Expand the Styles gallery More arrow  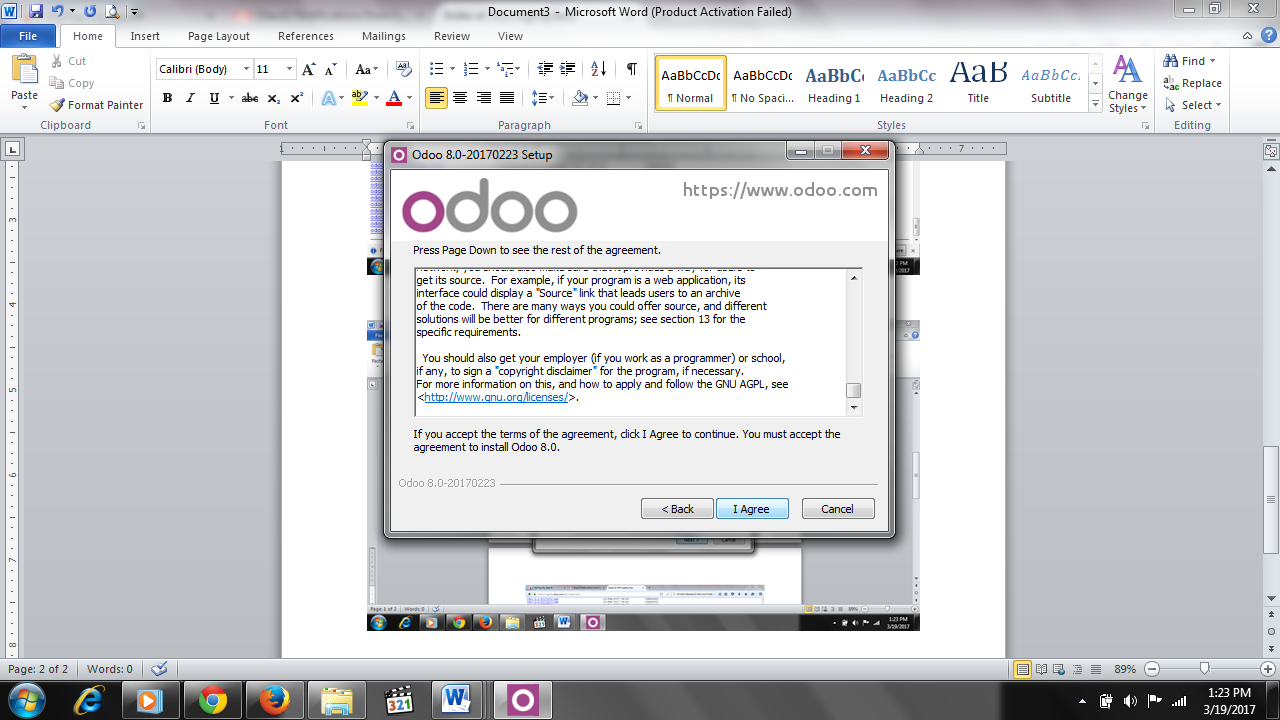click(1096, 103)
